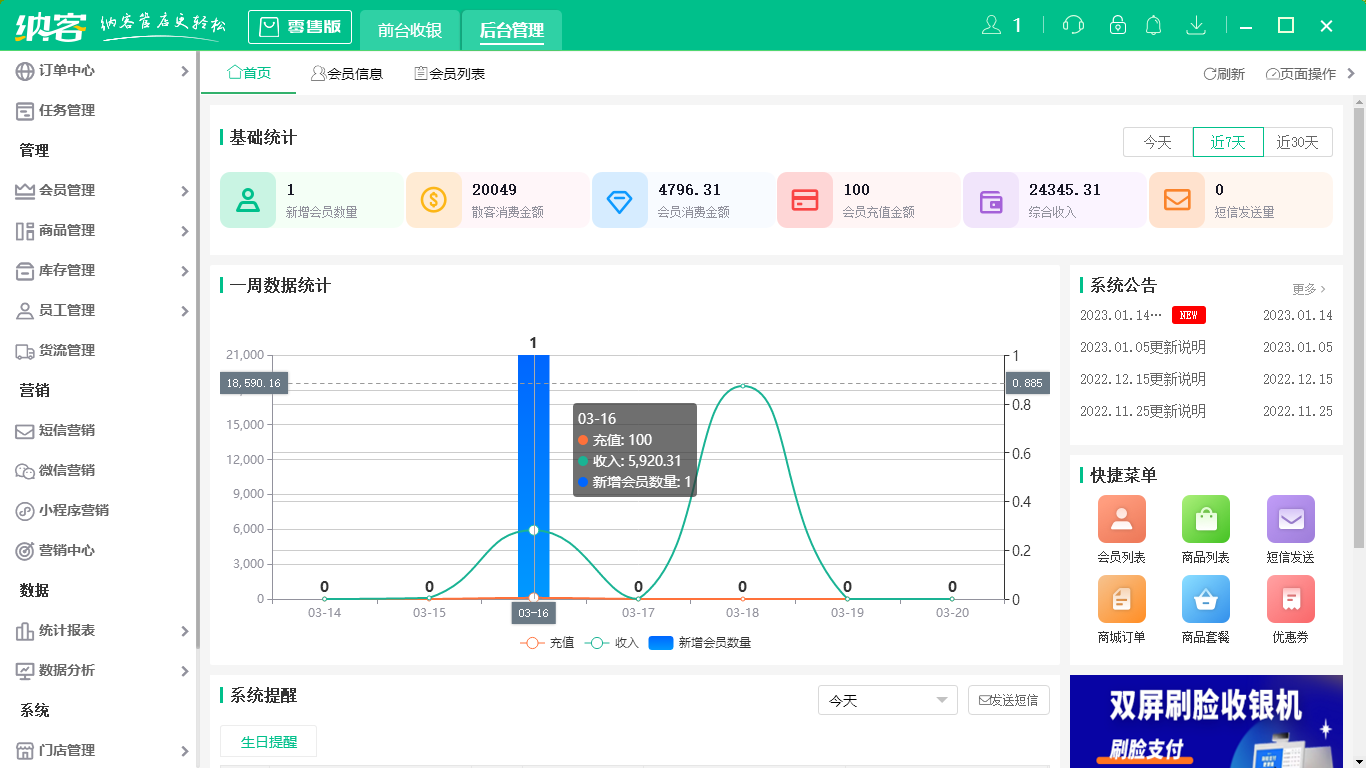Open the 商城订单 quick menu icon
Image resolution: width=1366 pixels, height=768 pixels.
point(1121,600)
